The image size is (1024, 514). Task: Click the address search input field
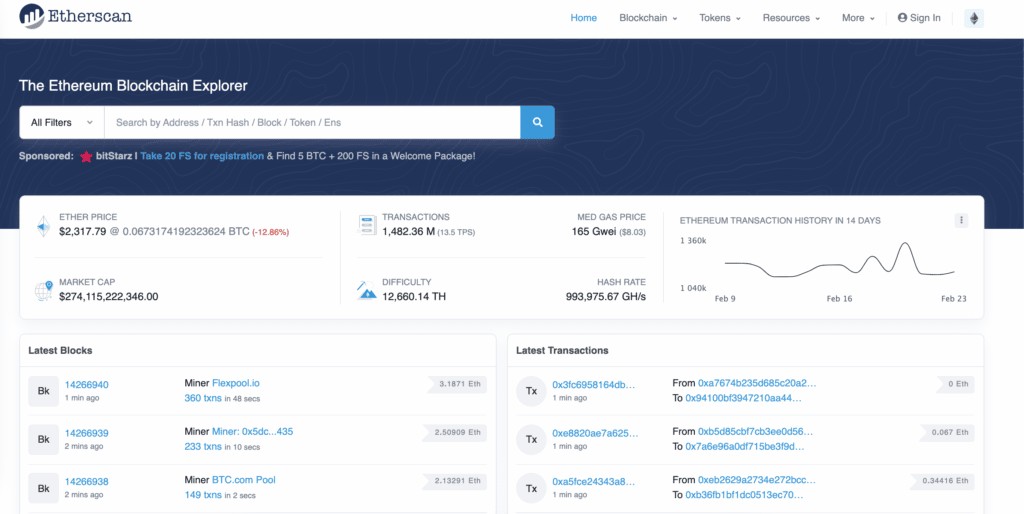[x=311, y=122]
